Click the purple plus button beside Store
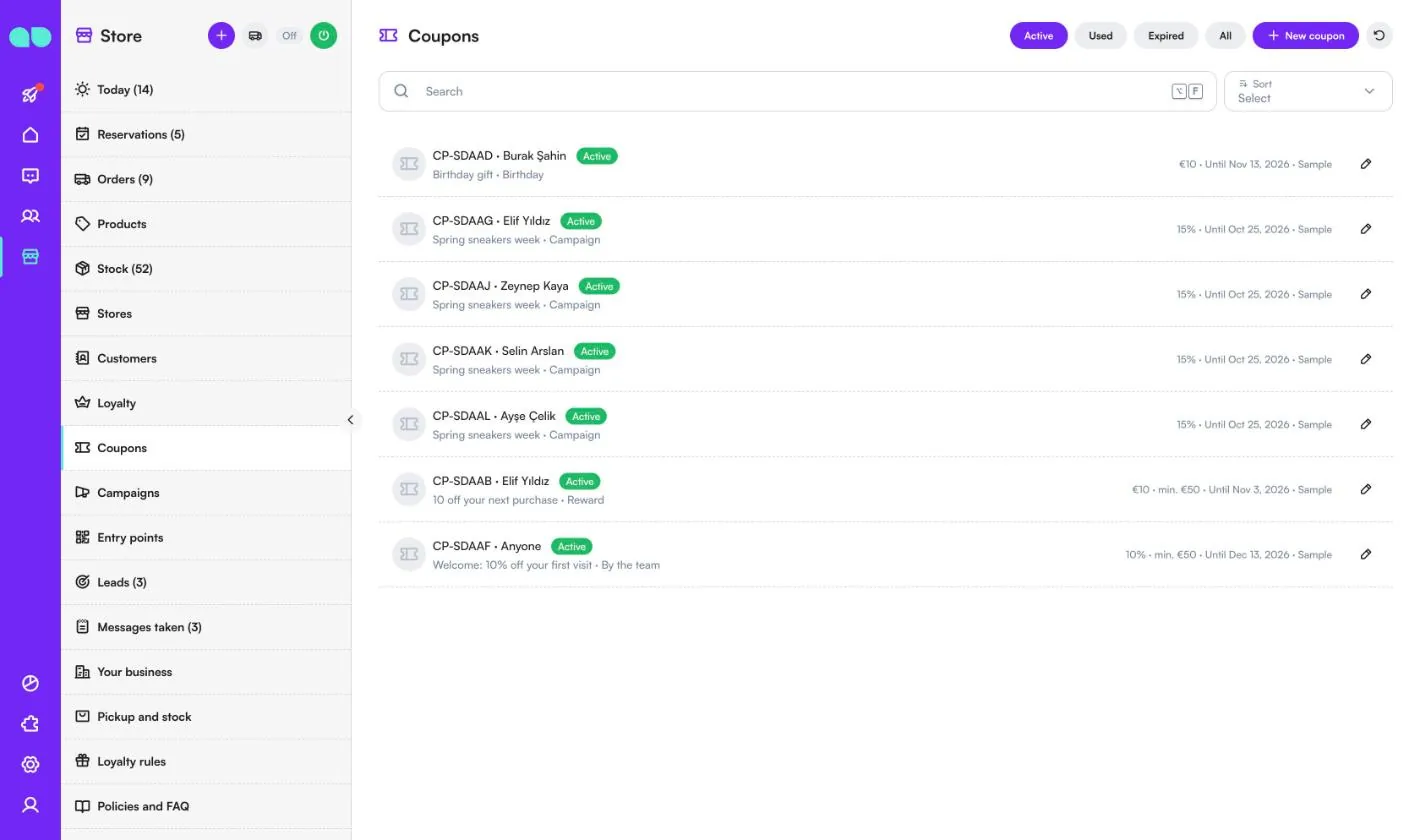1420x840 pixels. pyautogui.click(x=221, y=36)
